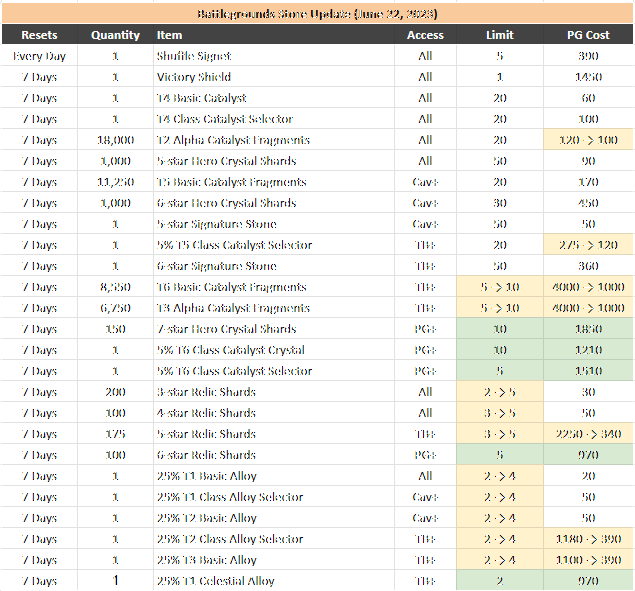635x591 pixels.
Task: Select the 5-star Relic Shards cell
Action: coord(274,434)
